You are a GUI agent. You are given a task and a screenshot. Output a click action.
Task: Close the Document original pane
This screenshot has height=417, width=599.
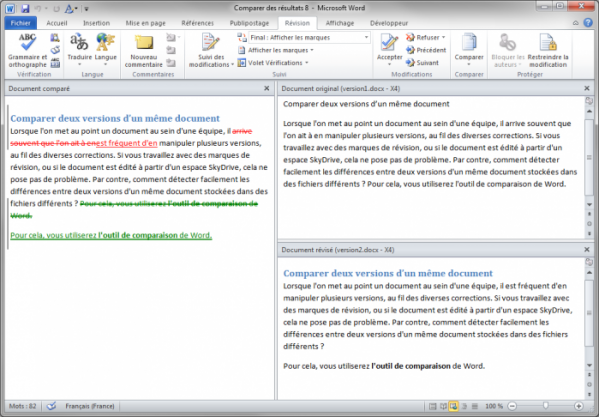point(587,88)
